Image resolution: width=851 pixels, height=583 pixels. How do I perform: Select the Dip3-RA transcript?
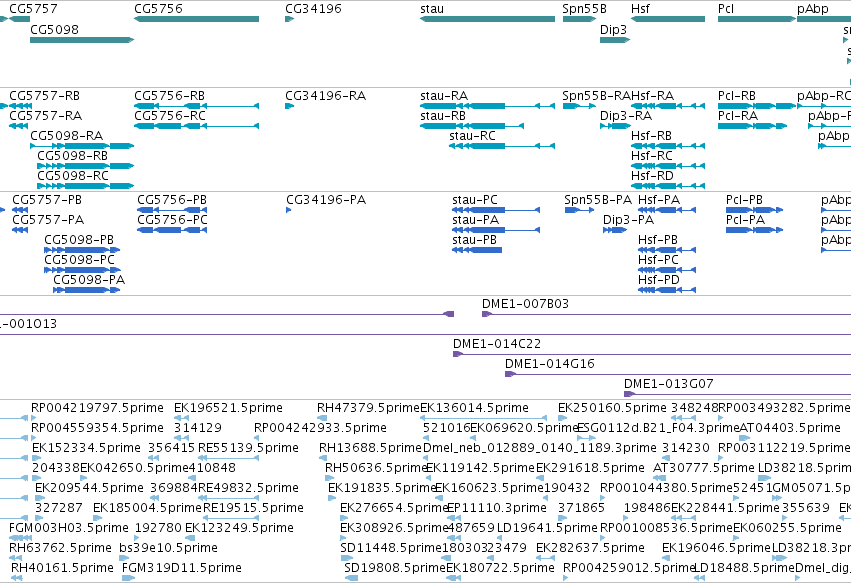point(615,126)
